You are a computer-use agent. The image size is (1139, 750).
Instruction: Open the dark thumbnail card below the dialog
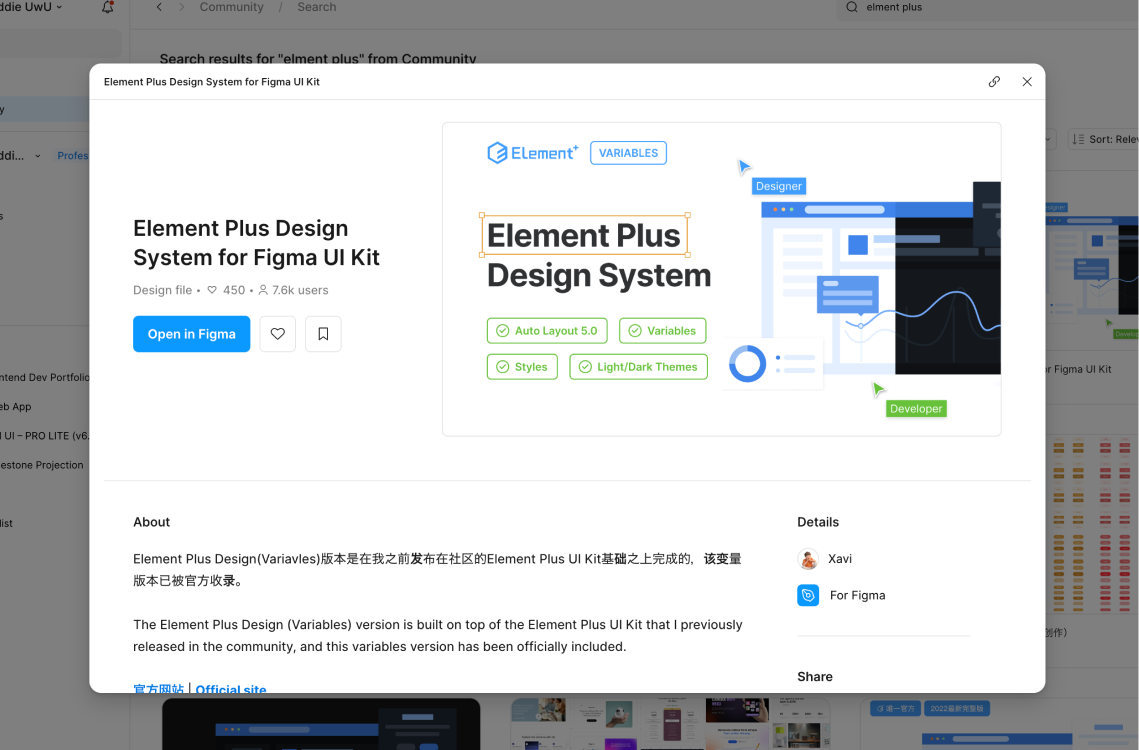coord(321,724)
